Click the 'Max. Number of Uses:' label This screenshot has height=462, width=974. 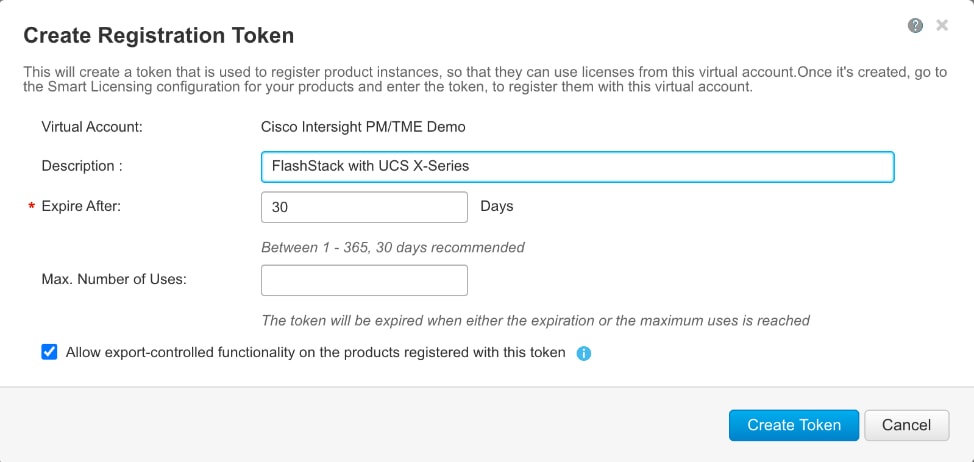click(114, 279)
